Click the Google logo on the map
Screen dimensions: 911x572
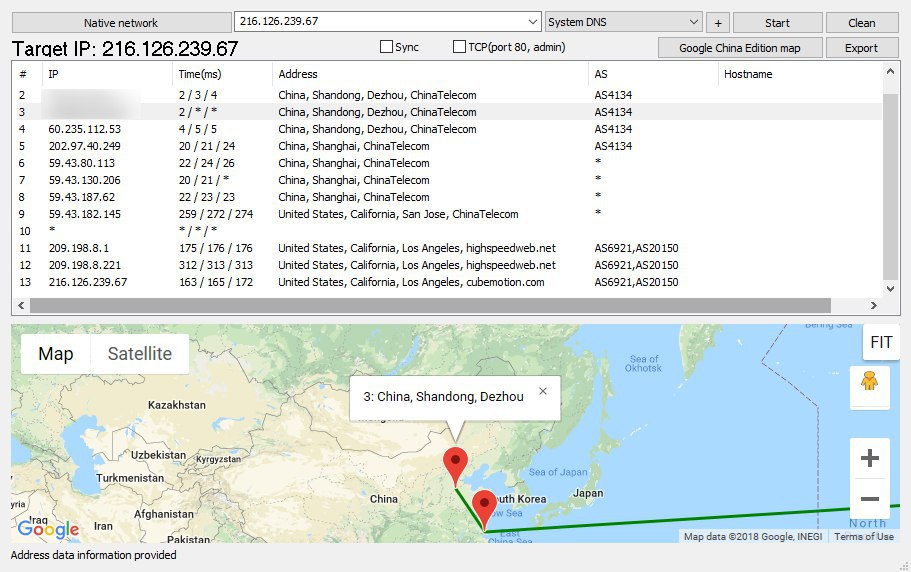coord(48,529)
